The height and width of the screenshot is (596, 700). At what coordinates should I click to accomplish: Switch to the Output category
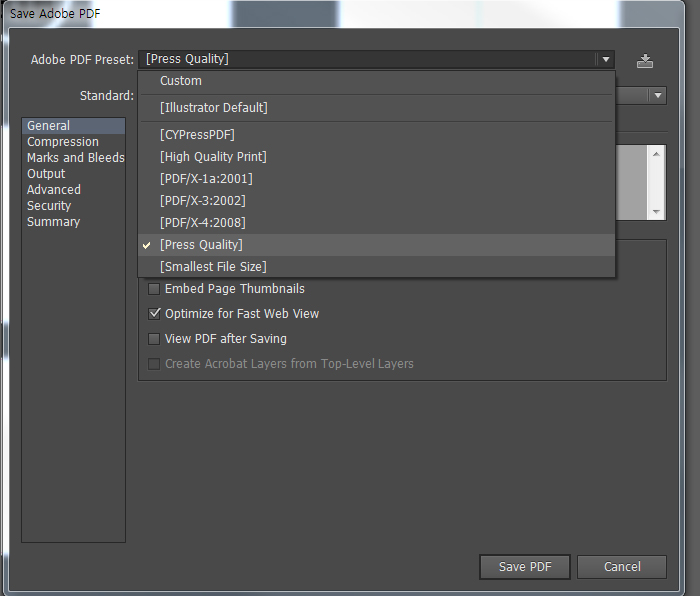tap(73, 174)
